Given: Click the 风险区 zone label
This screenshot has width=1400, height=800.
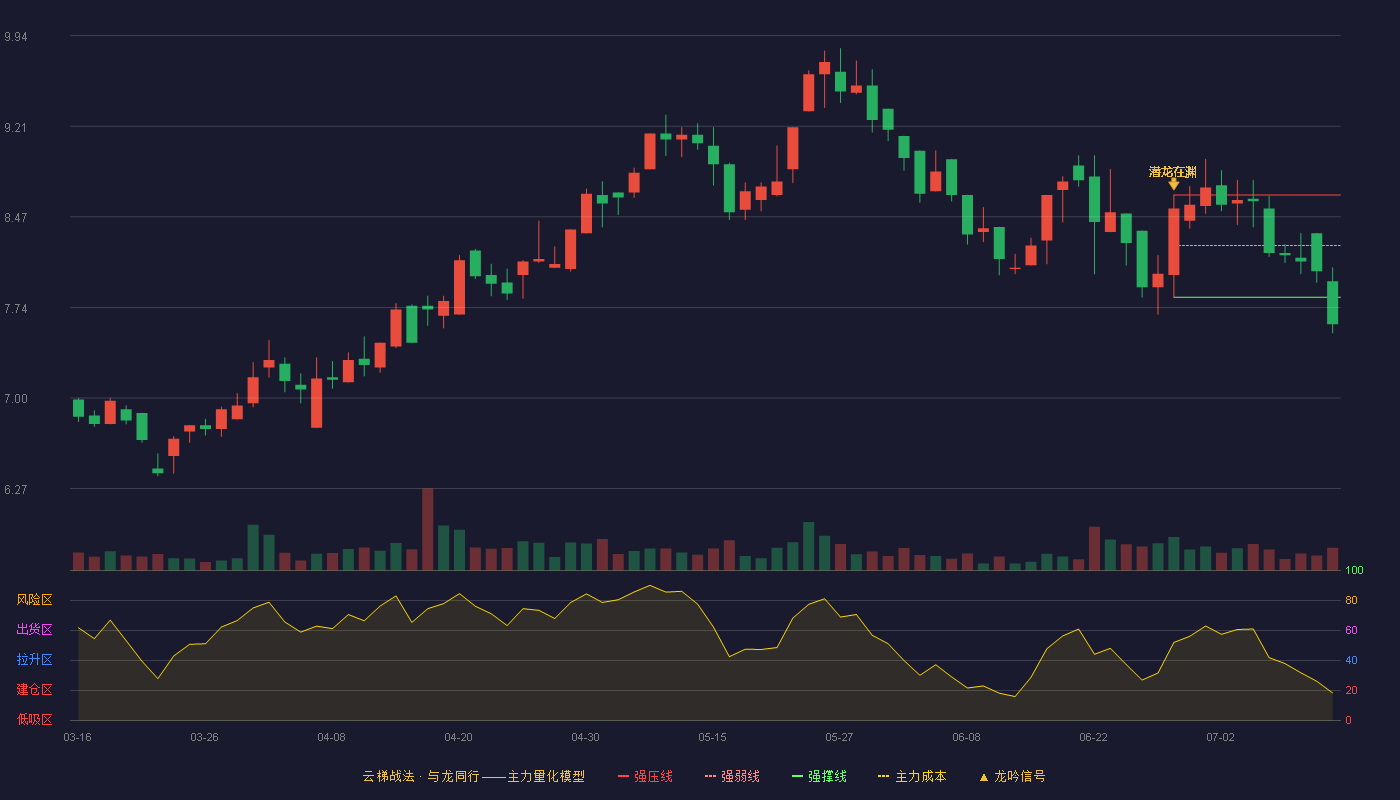Looking at the screenshot, I should (x=34, y=600).
